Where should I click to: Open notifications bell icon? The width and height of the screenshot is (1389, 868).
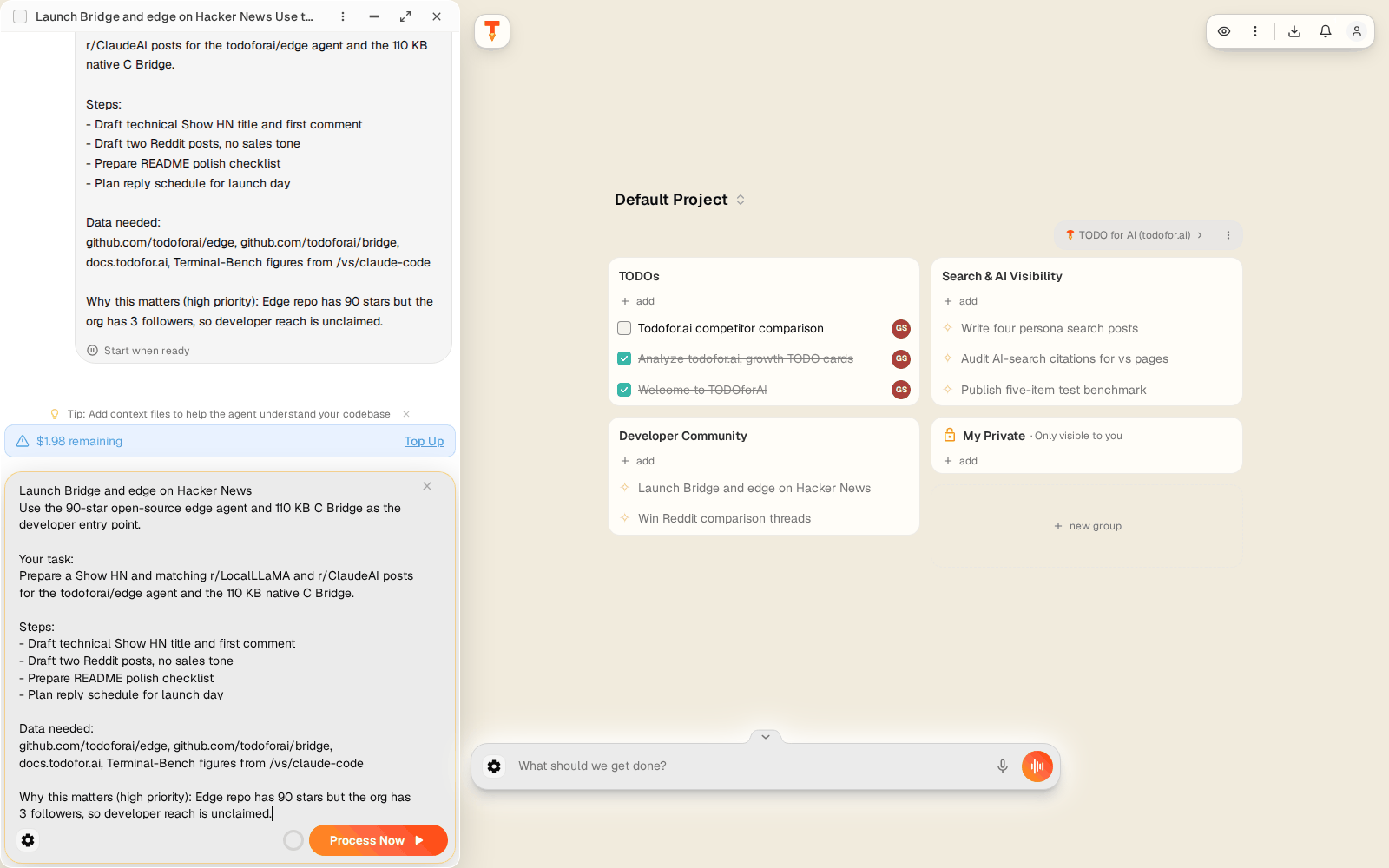point(1326,31)
